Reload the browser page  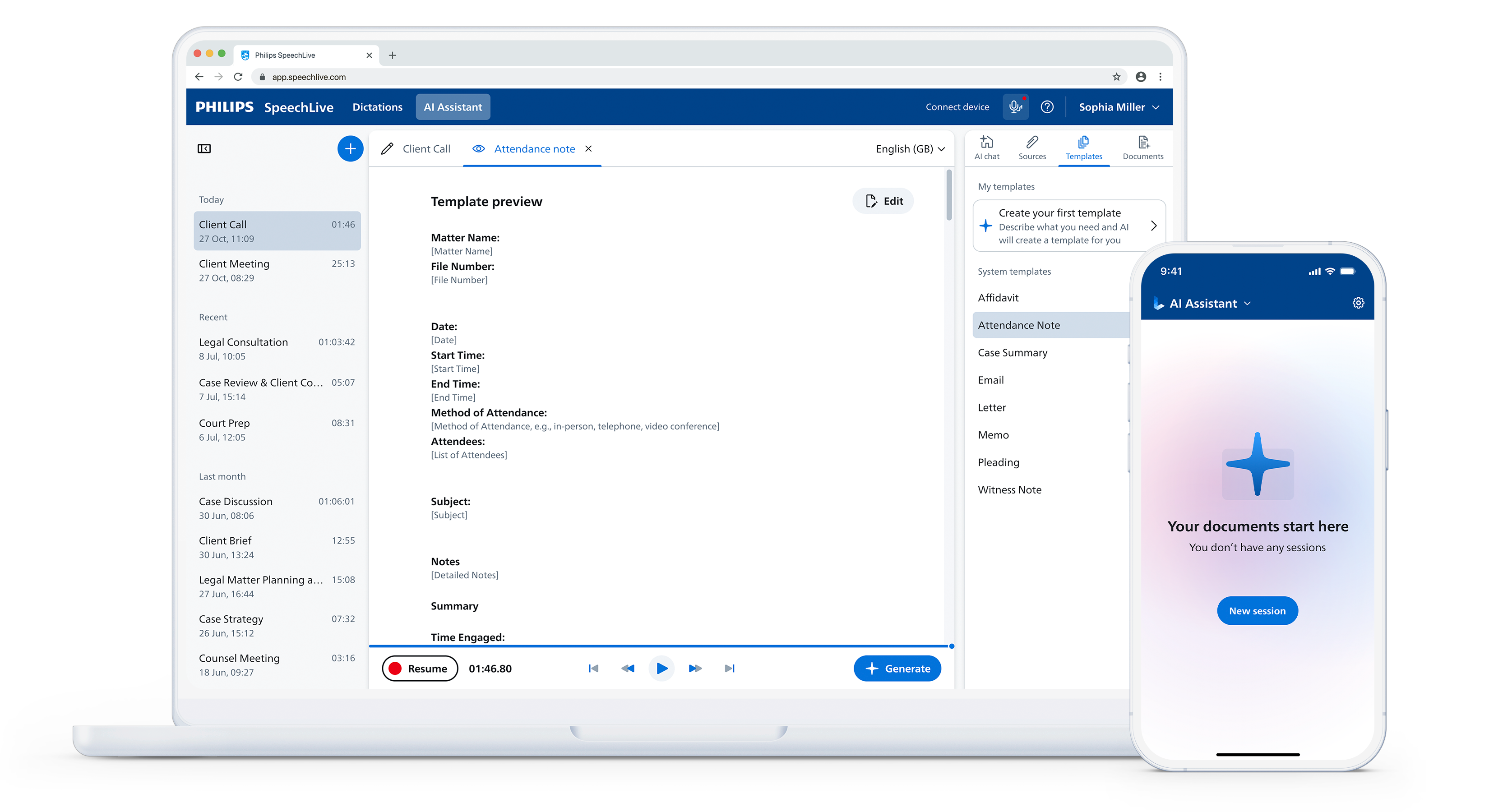[238, 76]
